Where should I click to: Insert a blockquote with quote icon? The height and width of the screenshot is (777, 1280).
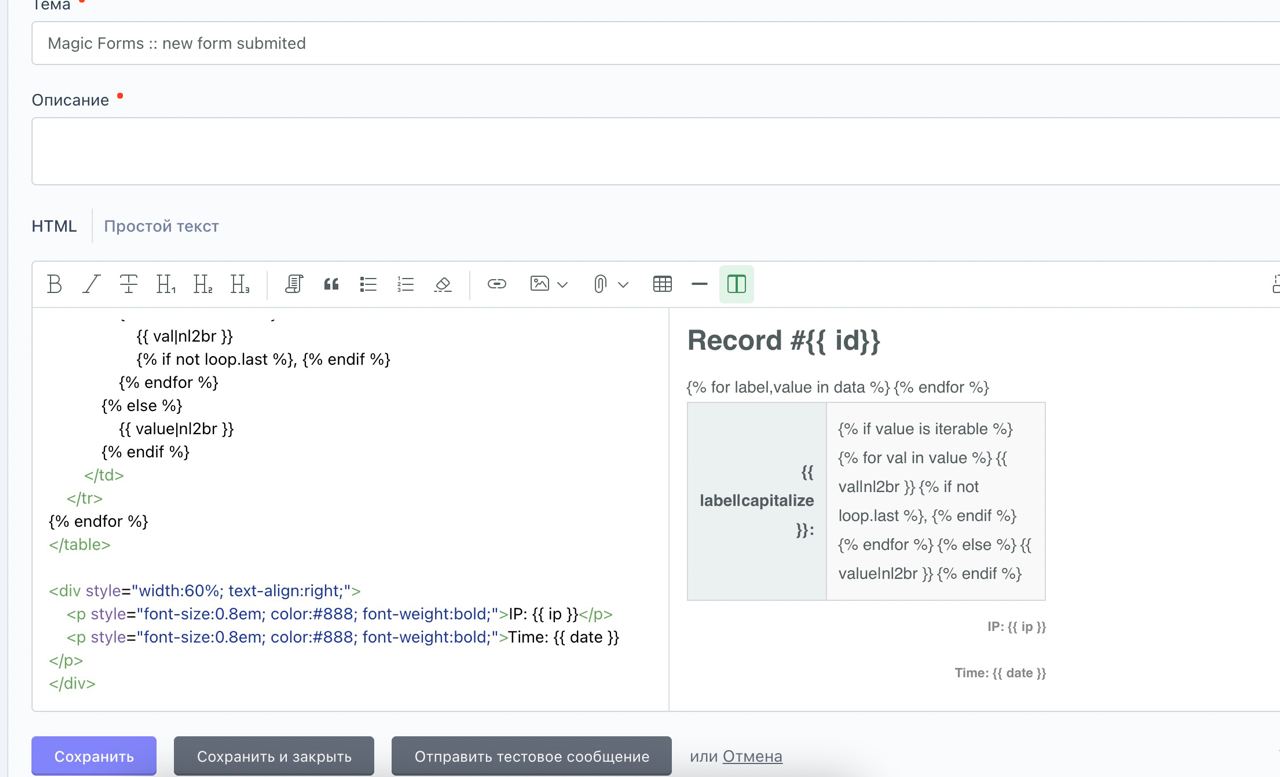331,284
